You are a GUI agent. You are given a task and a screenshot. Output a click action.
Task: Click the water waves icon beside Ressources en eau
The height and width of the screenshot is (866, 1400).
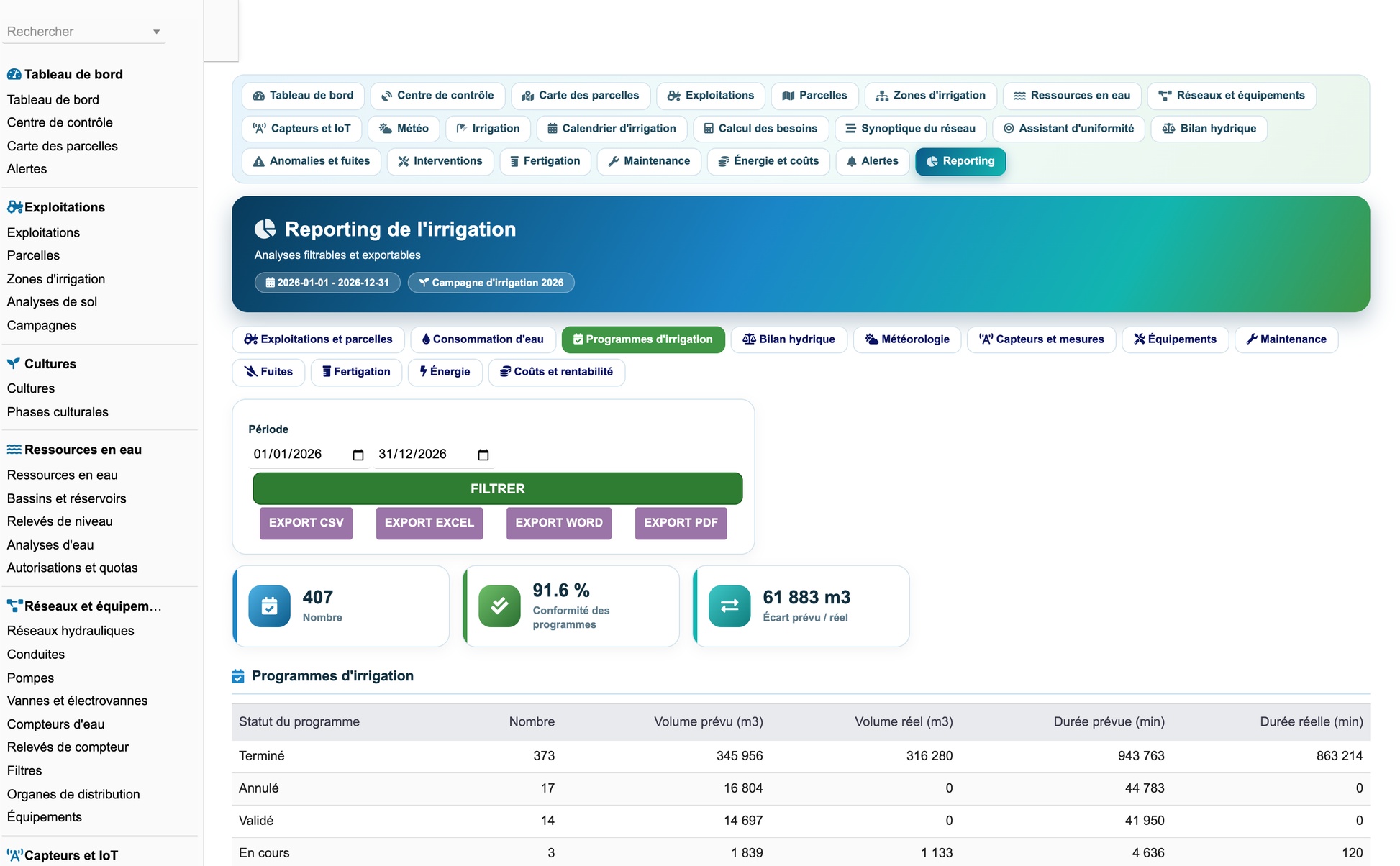[14, 450]
